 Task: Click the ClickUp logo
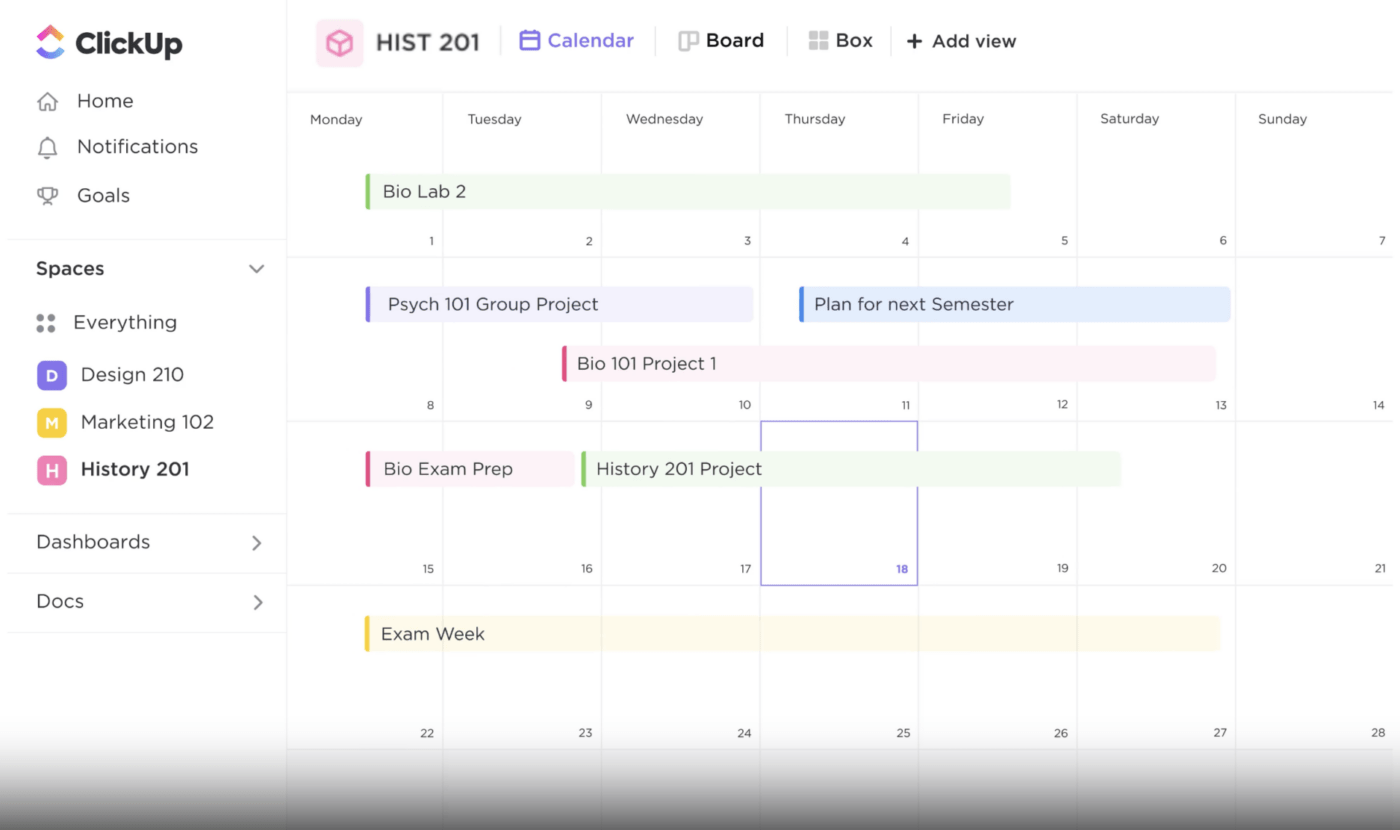pos(109,43)
